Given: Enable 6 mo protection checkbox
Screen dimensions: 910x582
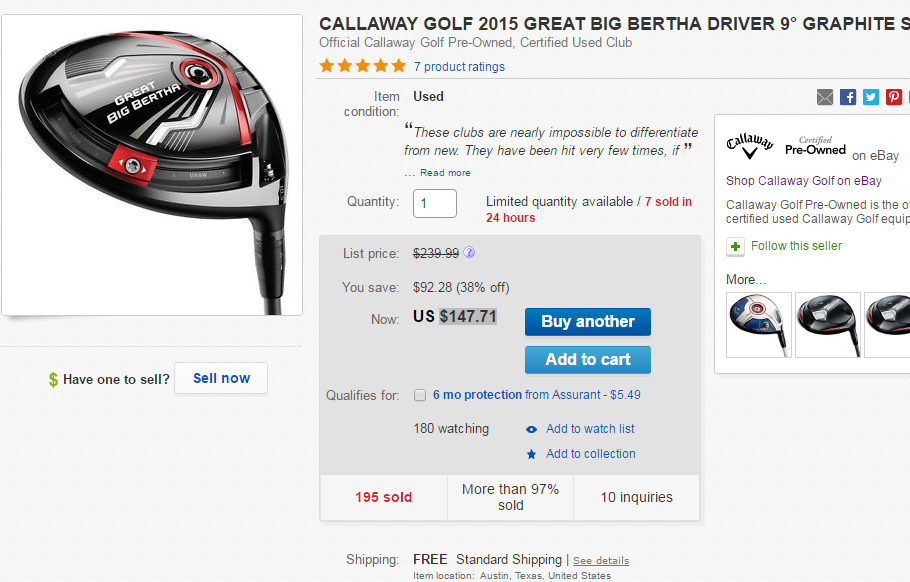Looking at the screenshot, I should [x=420, y=395].
